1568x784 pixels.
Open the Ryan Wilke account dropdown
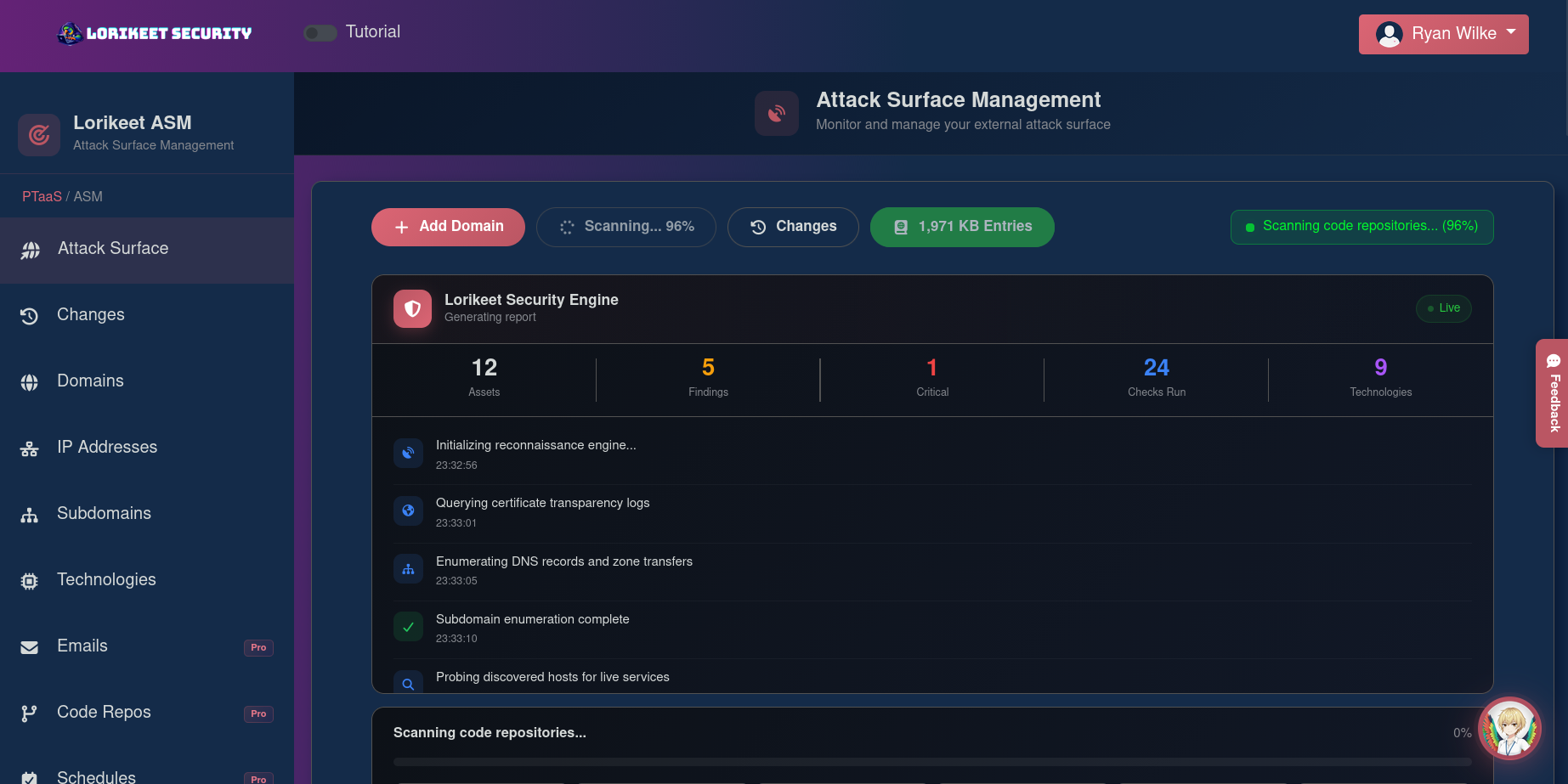(x=1442, y=34)
